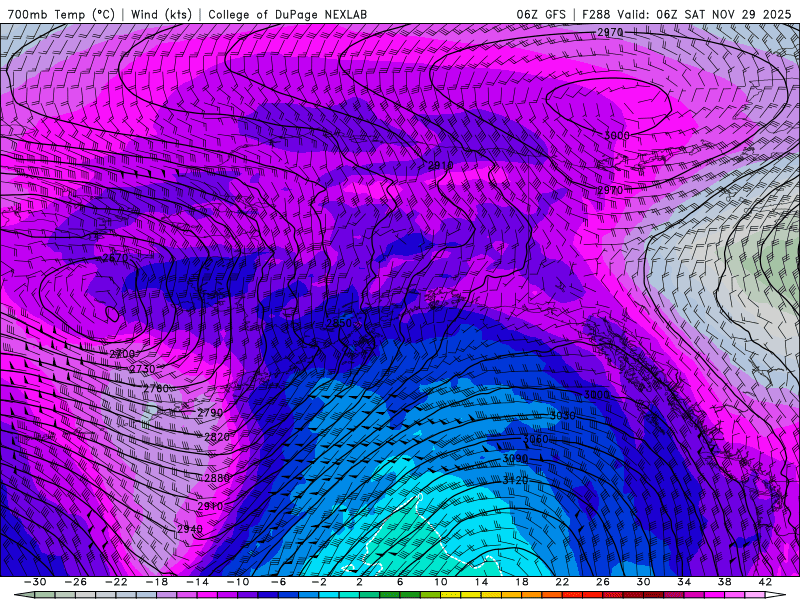Select the 2940 contour label

coord(190,529)
